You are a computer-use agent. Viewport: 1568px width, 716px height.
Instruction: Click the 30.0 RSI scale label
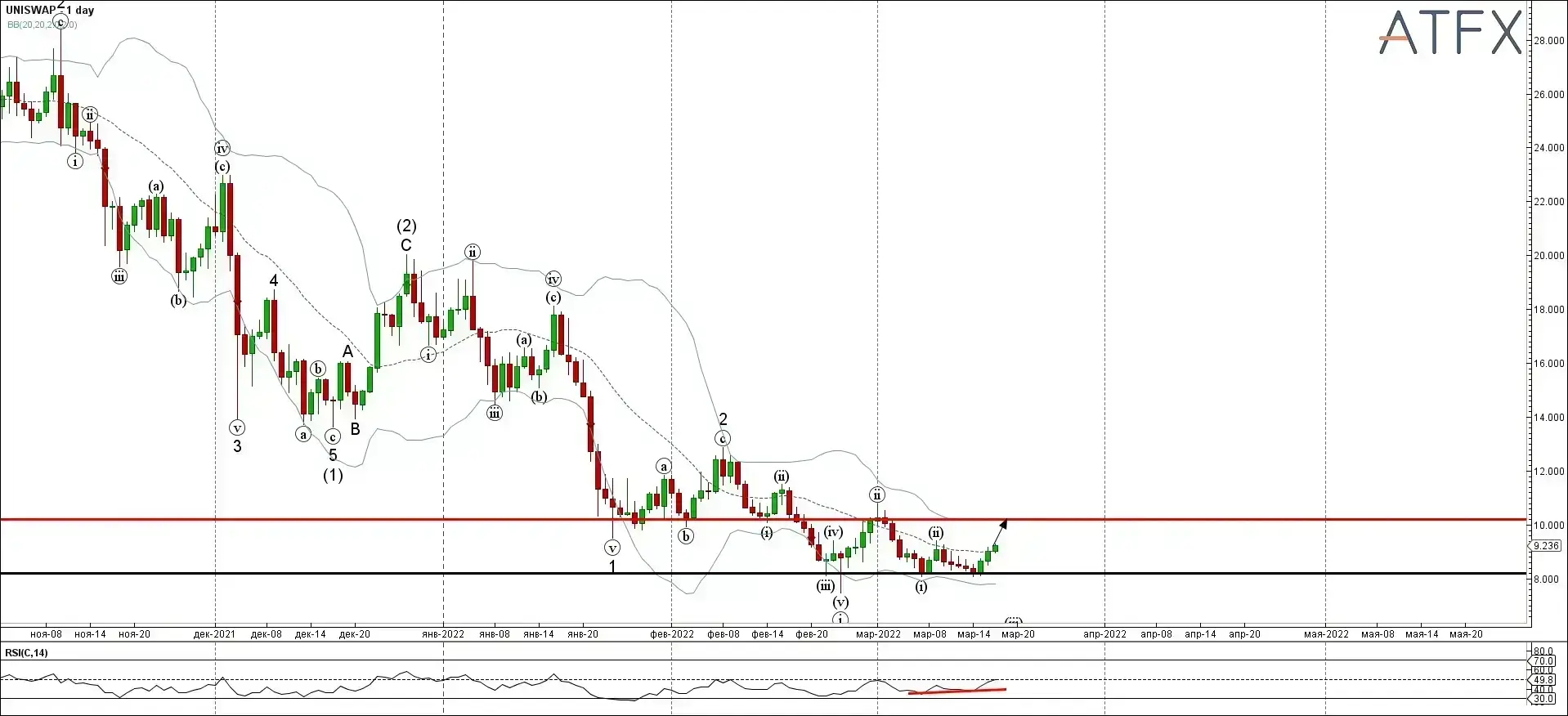[x=1543, y=699]
